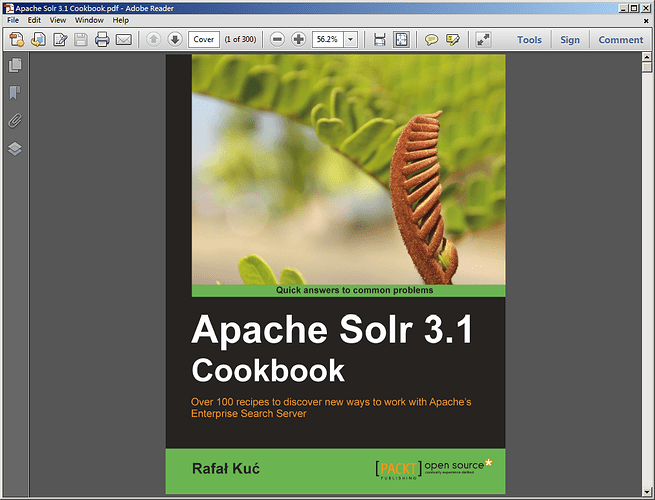
Task: Click the page number field showing Cover
Action: (204, 40)
